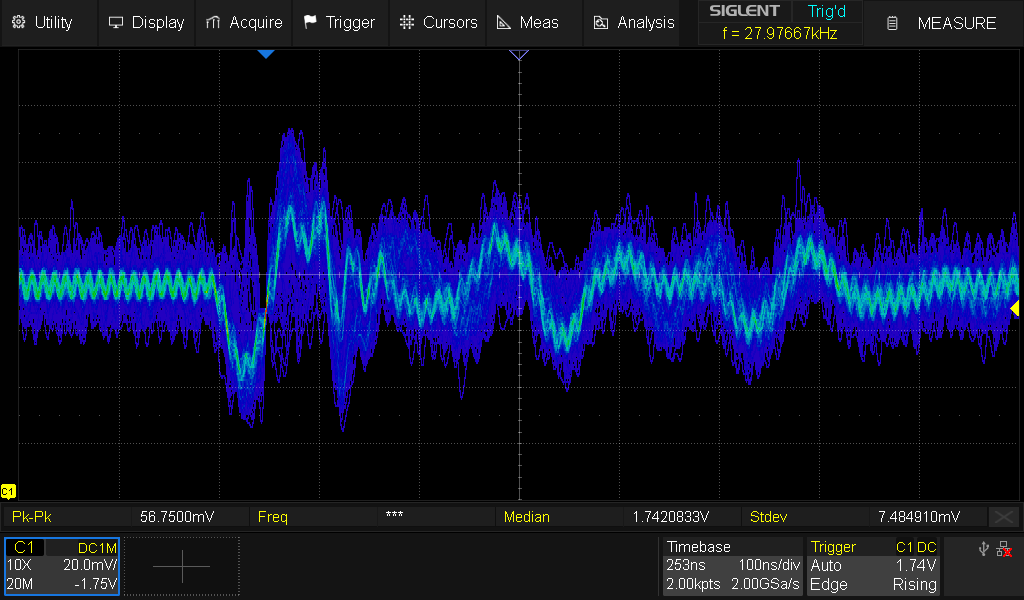Open the Trigger flag menu
1024x600 pixels.
coord(339,22)
